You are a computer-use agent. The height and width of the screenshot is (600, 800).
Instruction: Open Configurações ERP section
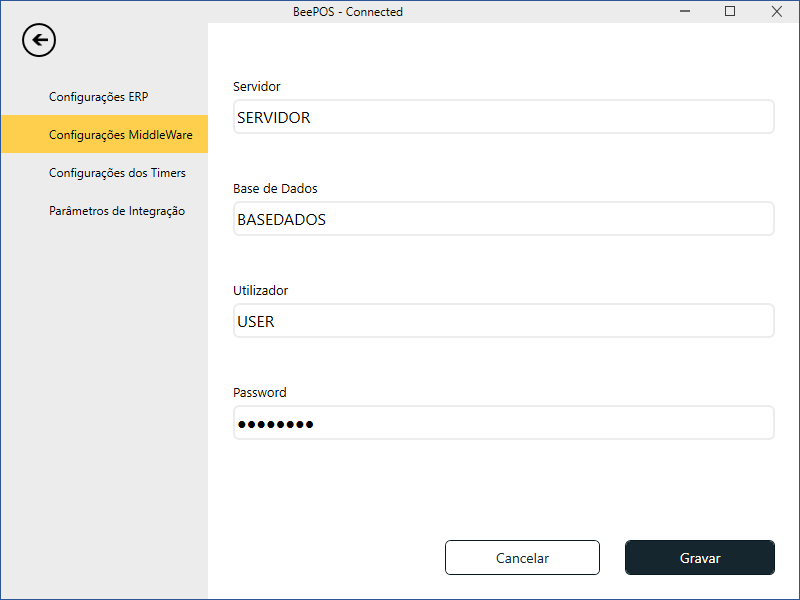98,97
